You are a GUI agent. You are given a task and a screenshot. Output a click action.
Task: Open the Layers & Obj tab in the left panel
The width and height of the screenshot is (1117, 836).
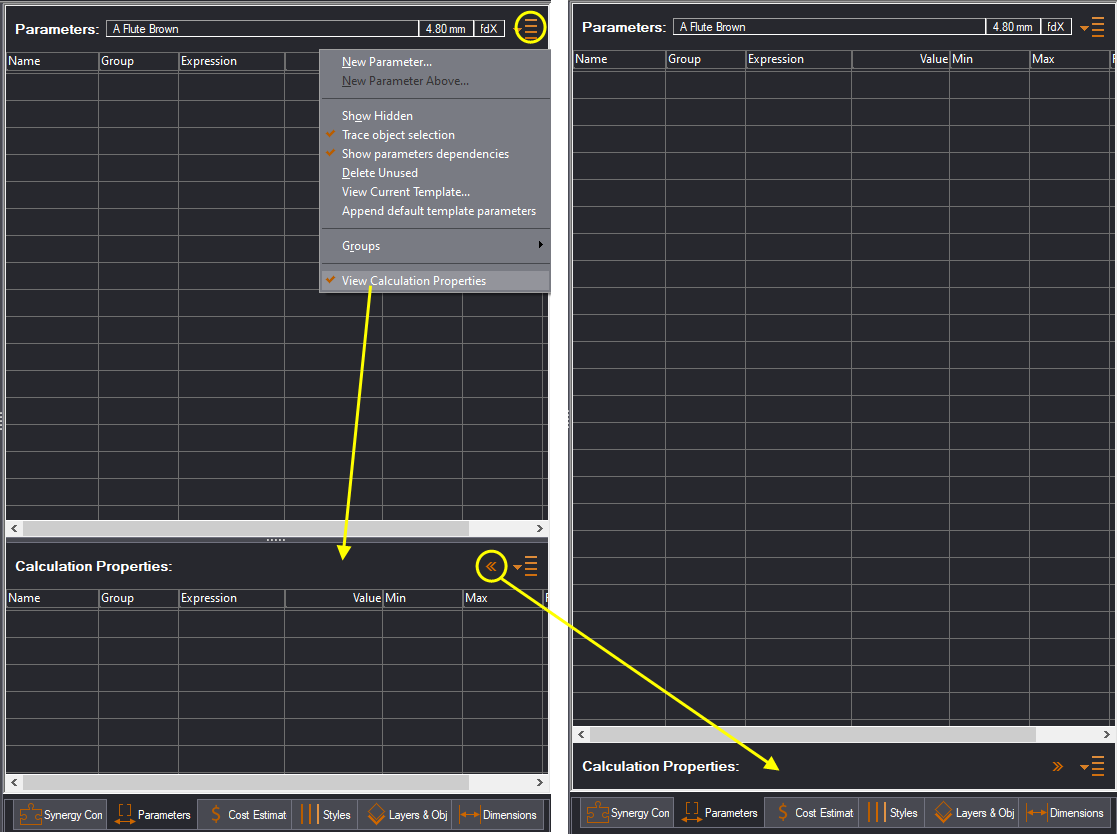[x=407, y=814]
